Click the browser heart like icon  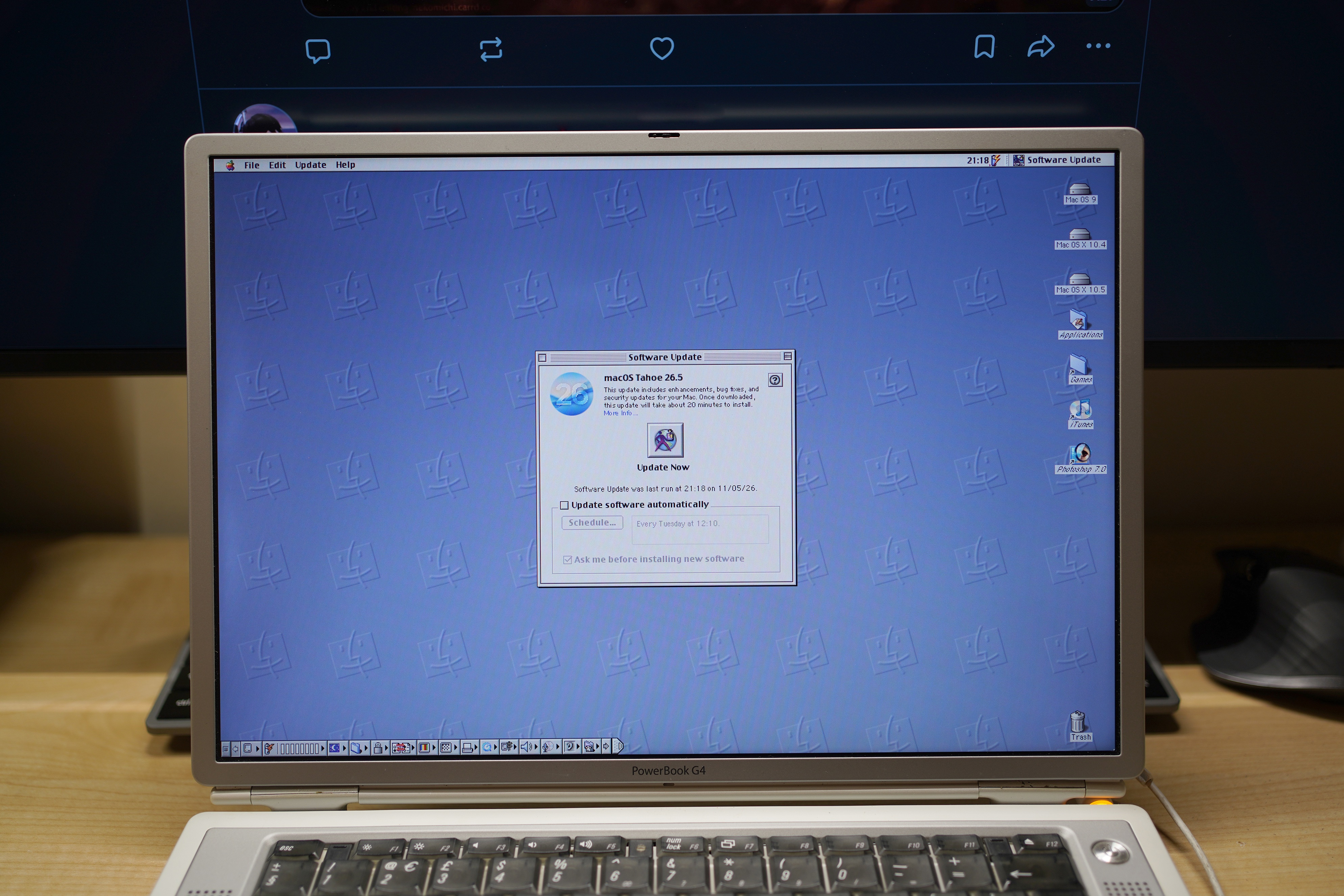point(662,48)
